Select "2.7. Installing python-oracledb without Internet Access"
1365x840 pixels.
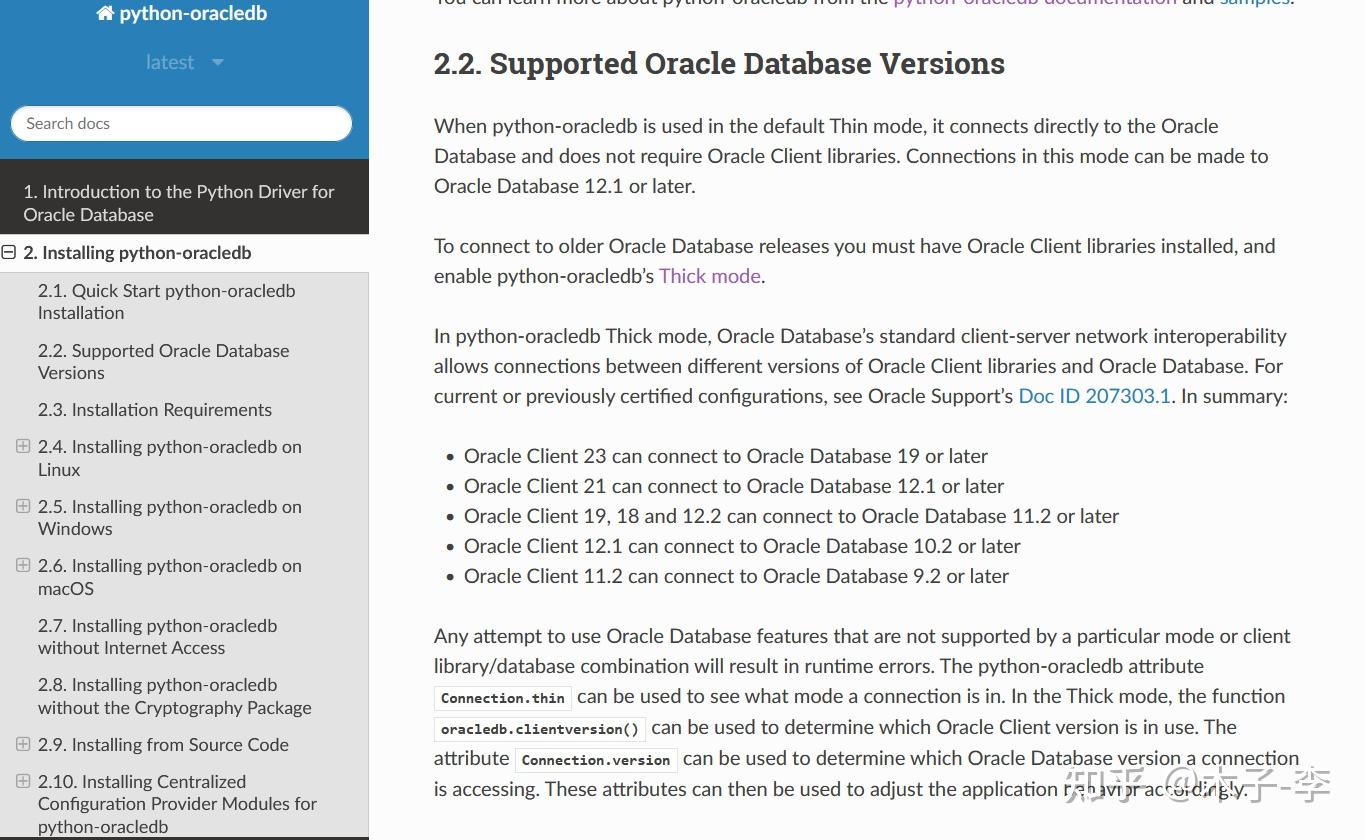click(157, 636)
